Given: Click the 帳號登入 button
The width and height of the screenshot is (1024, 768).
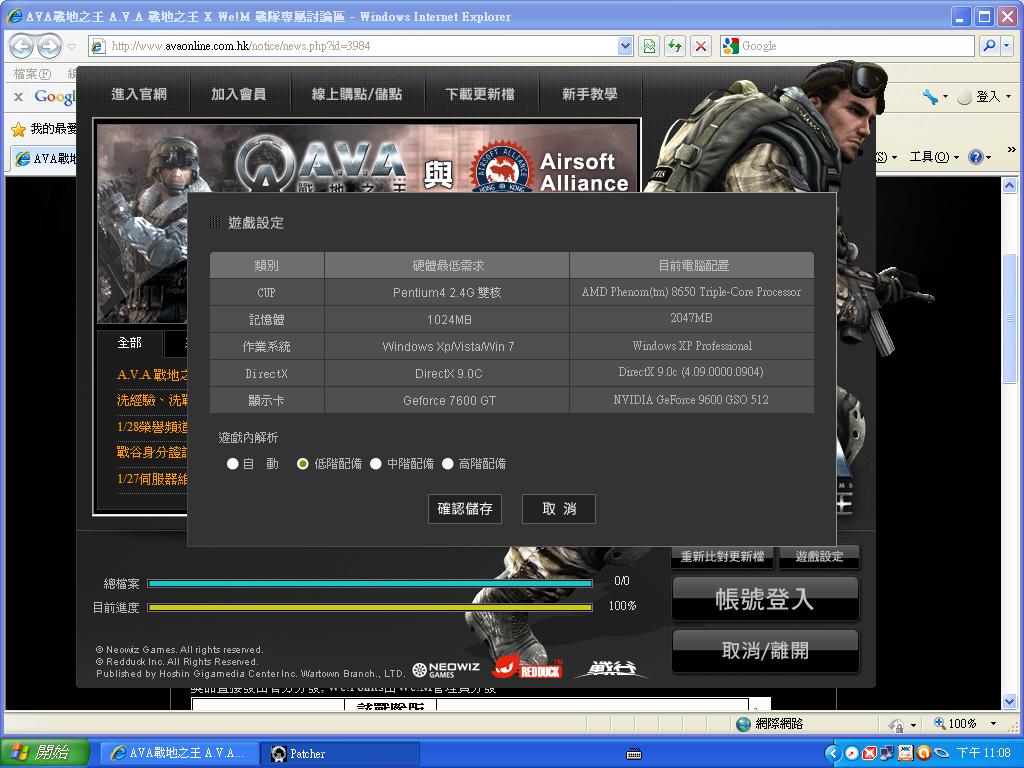Looking at the screenshot, I should (765, 599).
